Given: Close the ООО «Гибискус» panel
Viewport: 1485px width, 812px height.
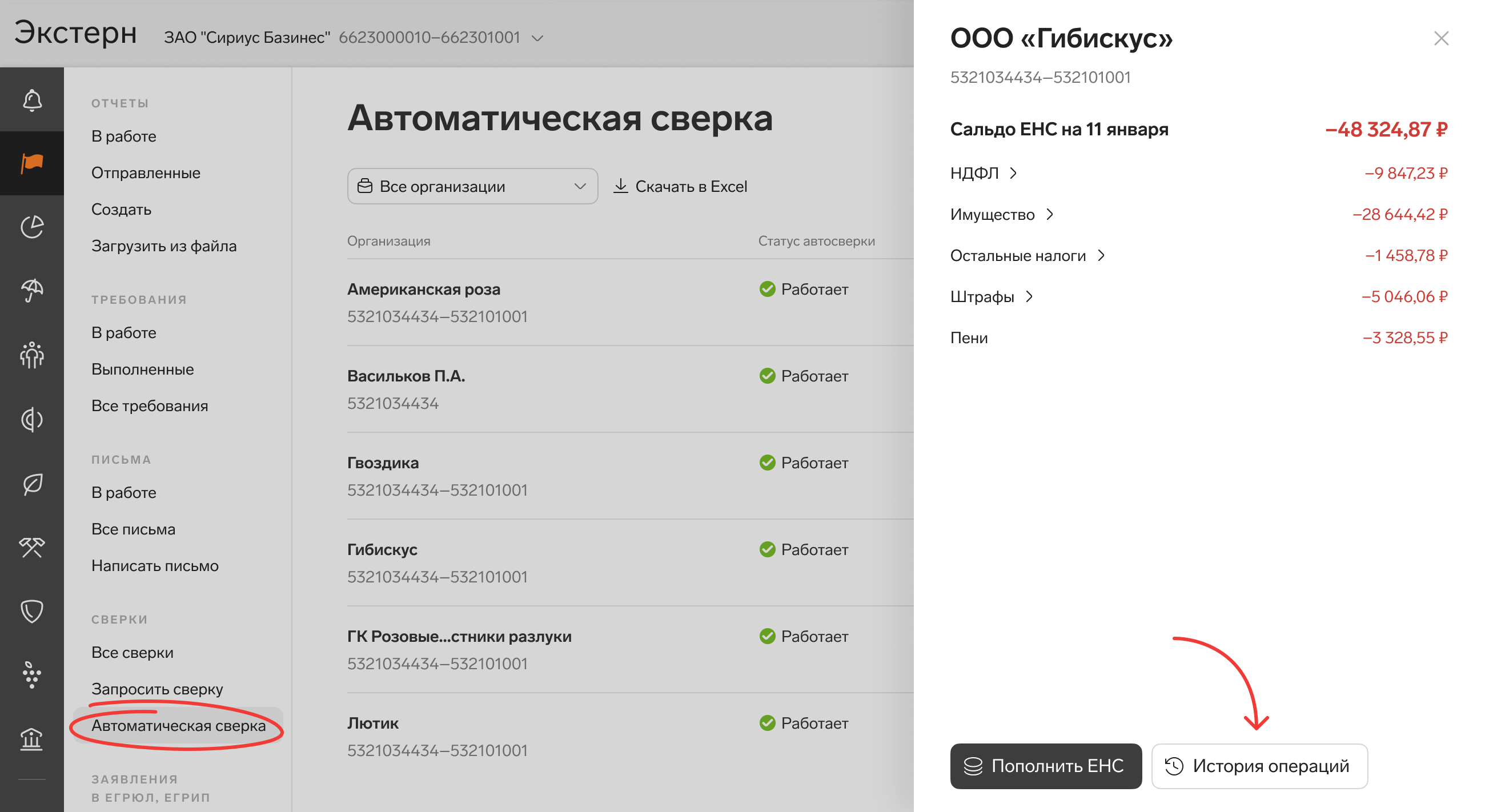Looking at the screenshot, I should (1440, 38).
